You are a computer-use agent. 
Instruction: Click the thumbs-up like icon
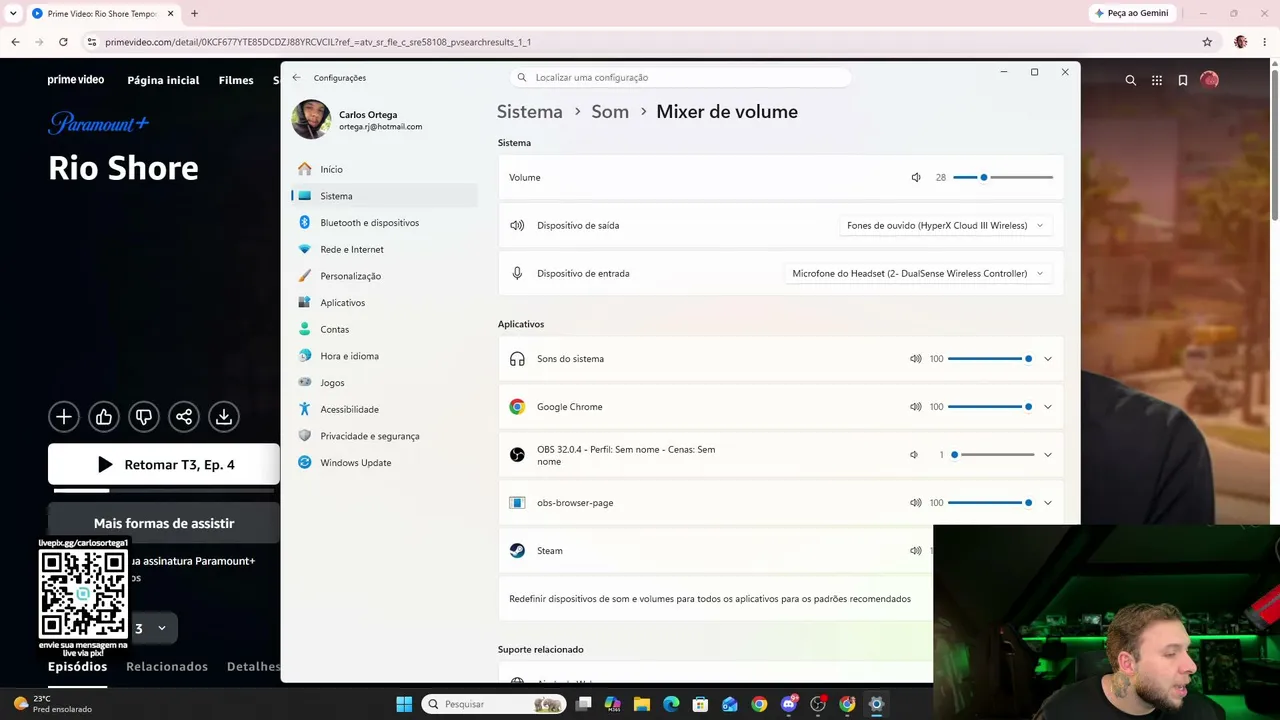coord(104,417)
